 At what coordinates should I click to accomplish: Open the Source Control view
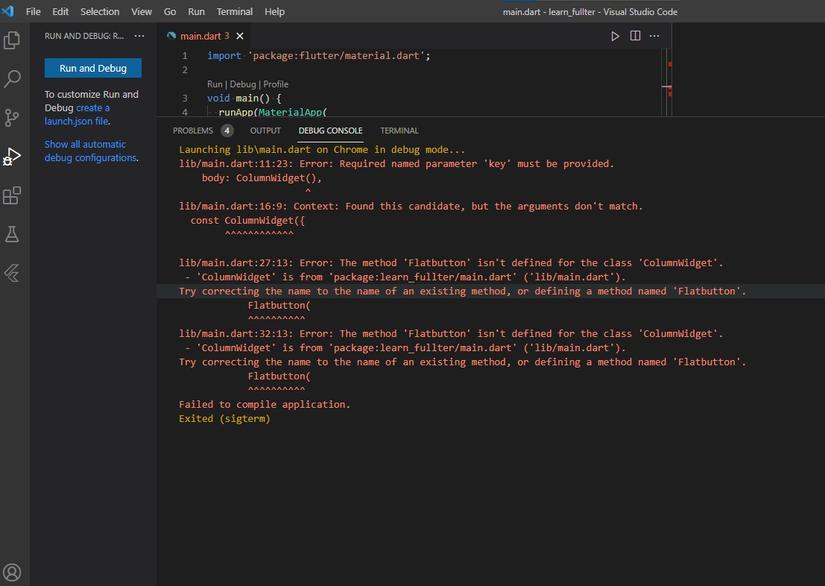coord(13,118)
